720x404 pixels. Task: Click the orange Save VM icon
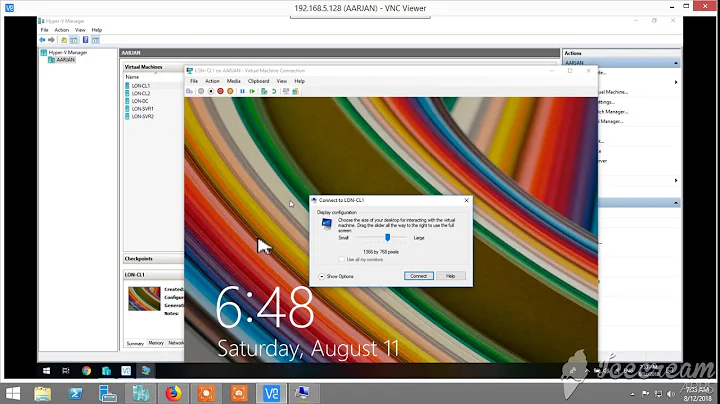pos(230,91)
